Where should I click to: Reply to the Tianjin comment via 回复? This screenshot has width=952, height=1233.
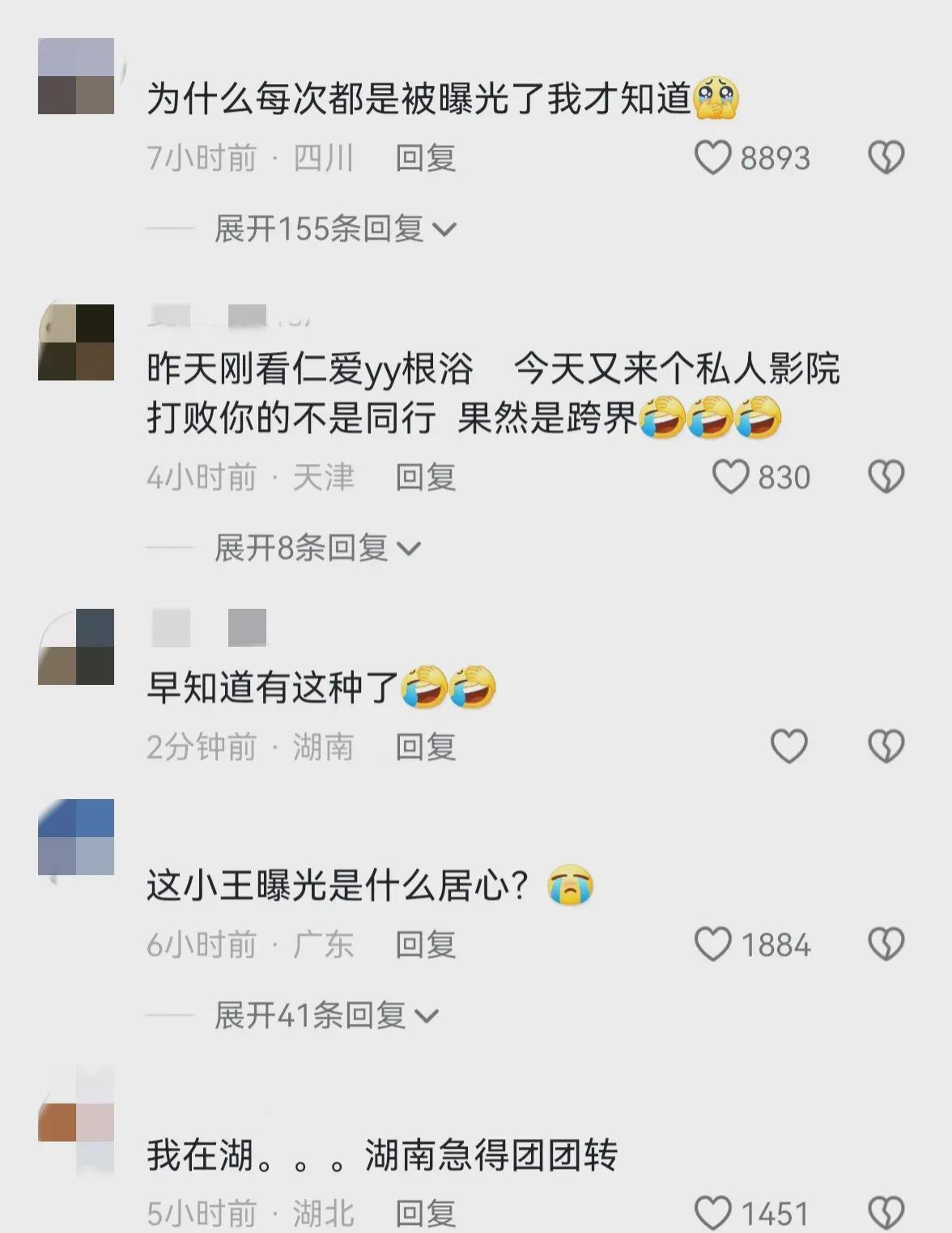tap(426, 477)
